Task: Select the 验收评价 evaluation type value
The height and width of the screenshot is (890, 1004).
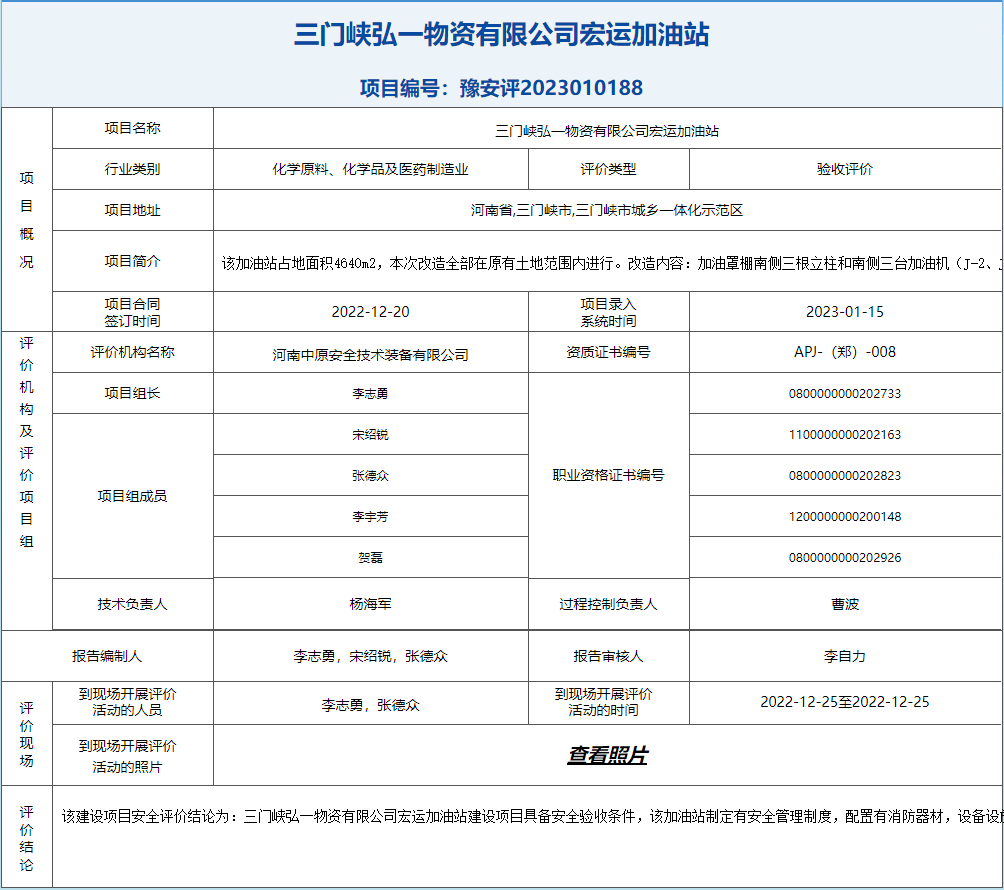Action: point(845,169)
